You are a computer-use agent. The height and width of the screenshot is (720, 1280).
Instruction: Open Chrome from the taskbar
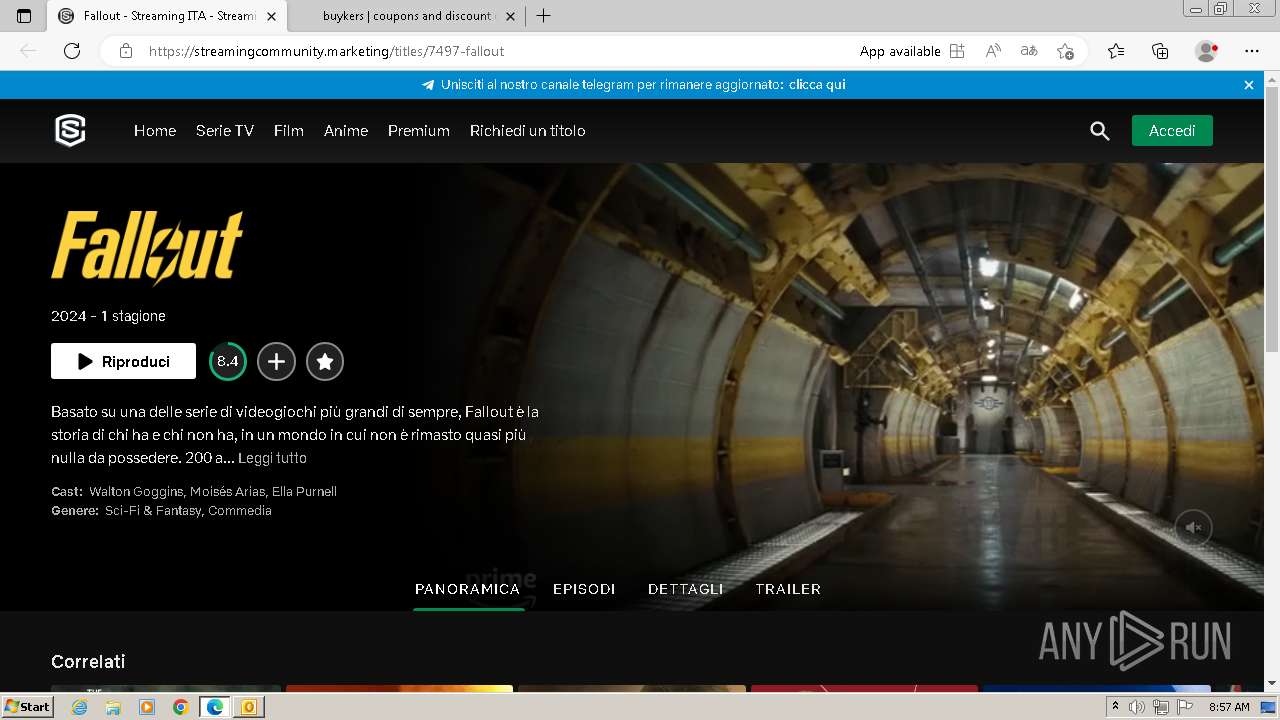click(180, 707)
